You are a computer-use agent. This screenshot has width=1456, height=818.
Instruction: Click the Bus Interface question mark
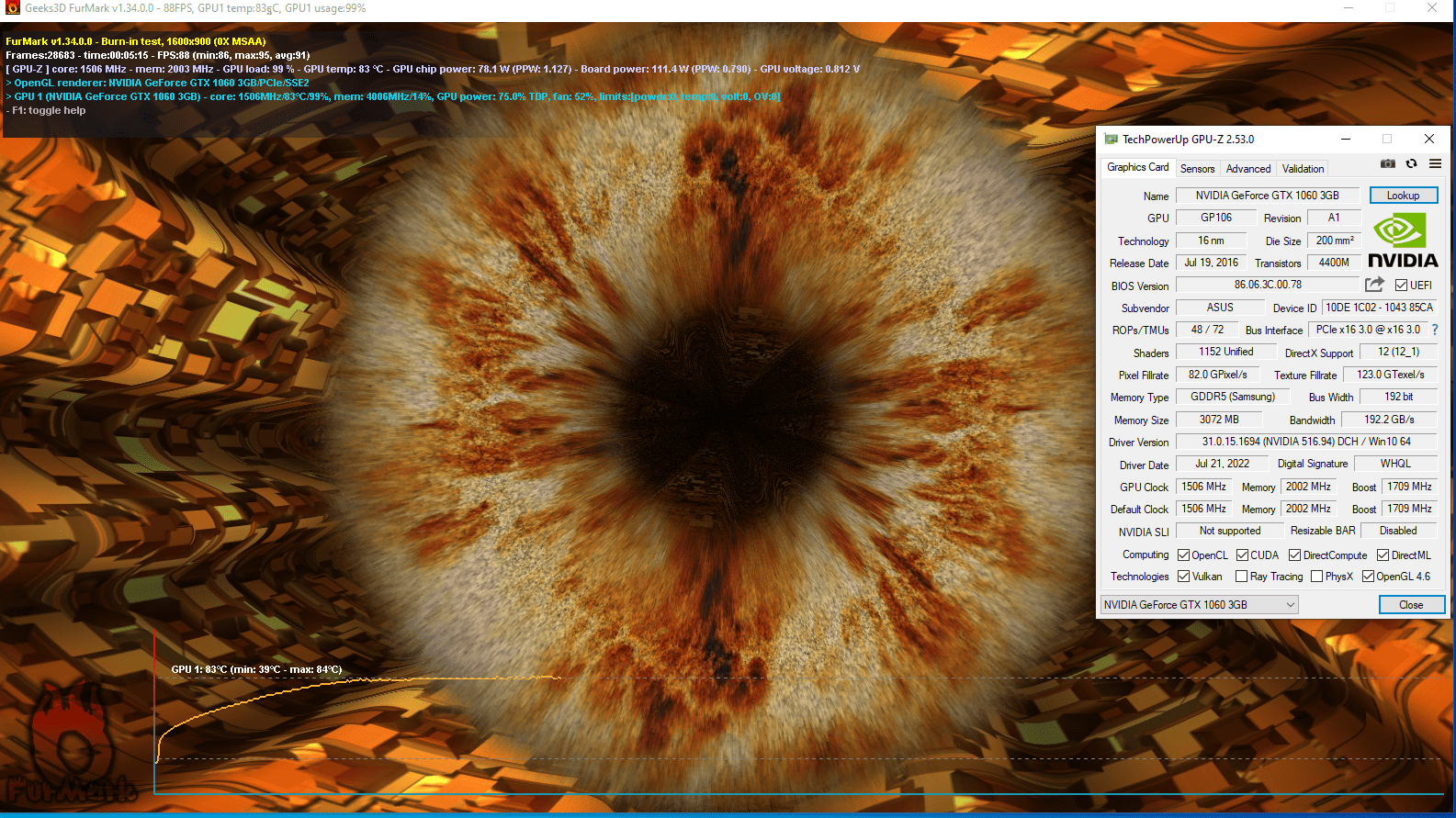(1434, 330)
